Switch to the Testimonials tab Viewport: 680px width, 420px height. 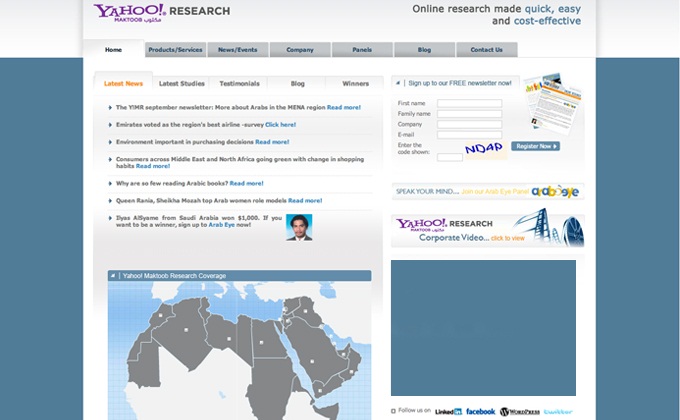[239, 83]
